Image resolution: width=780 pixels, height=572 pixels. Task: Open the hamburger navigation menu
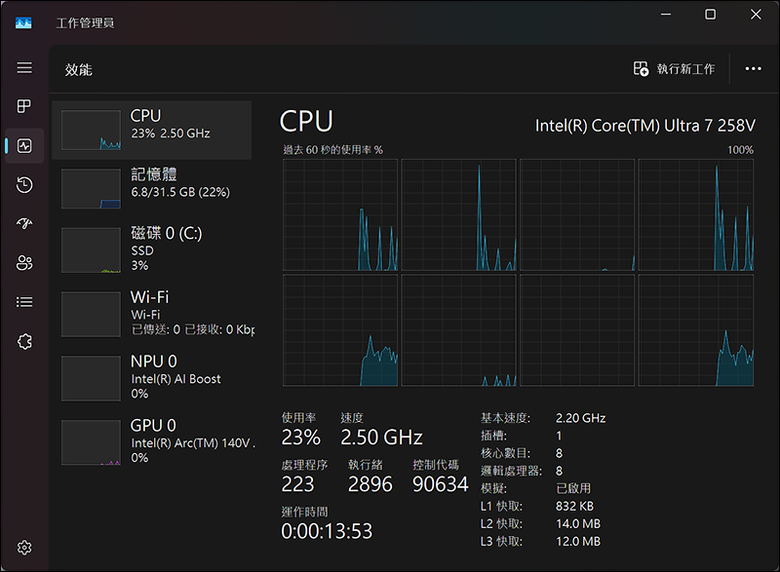click(x=24, y=68)
